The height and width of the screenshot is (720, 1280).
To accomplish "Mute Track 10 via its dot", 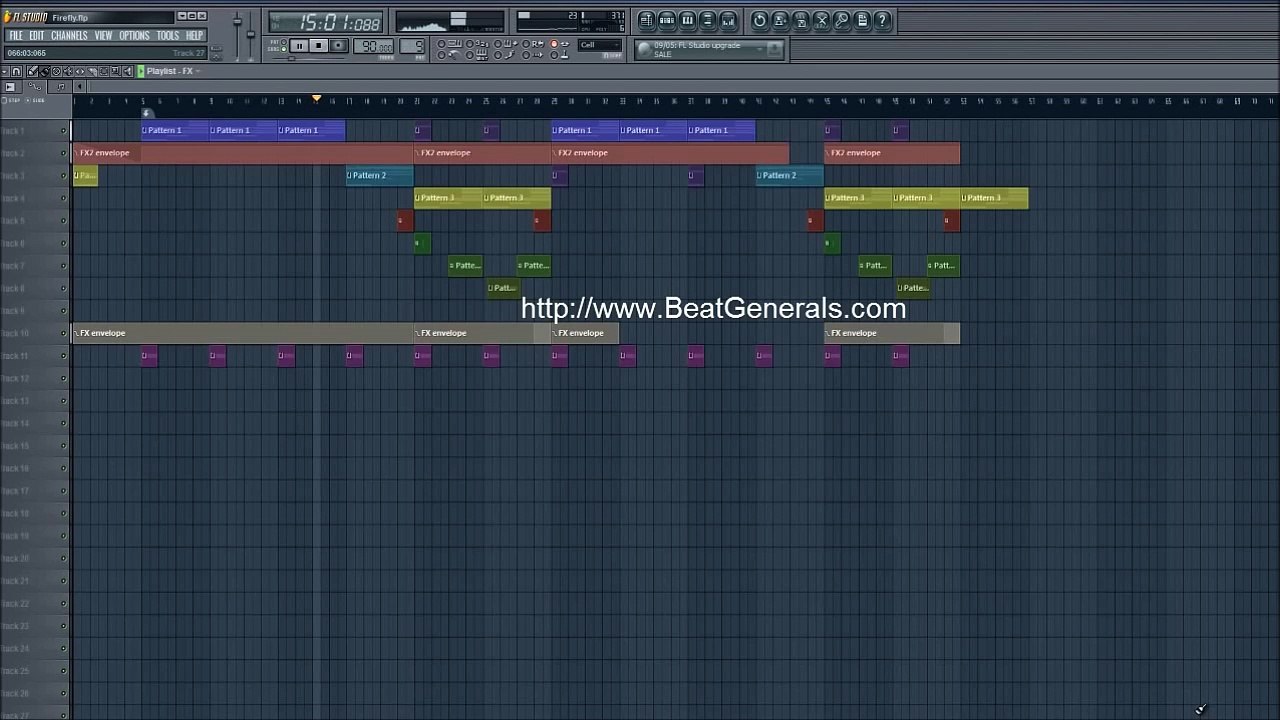I will [x=64, y=333].
